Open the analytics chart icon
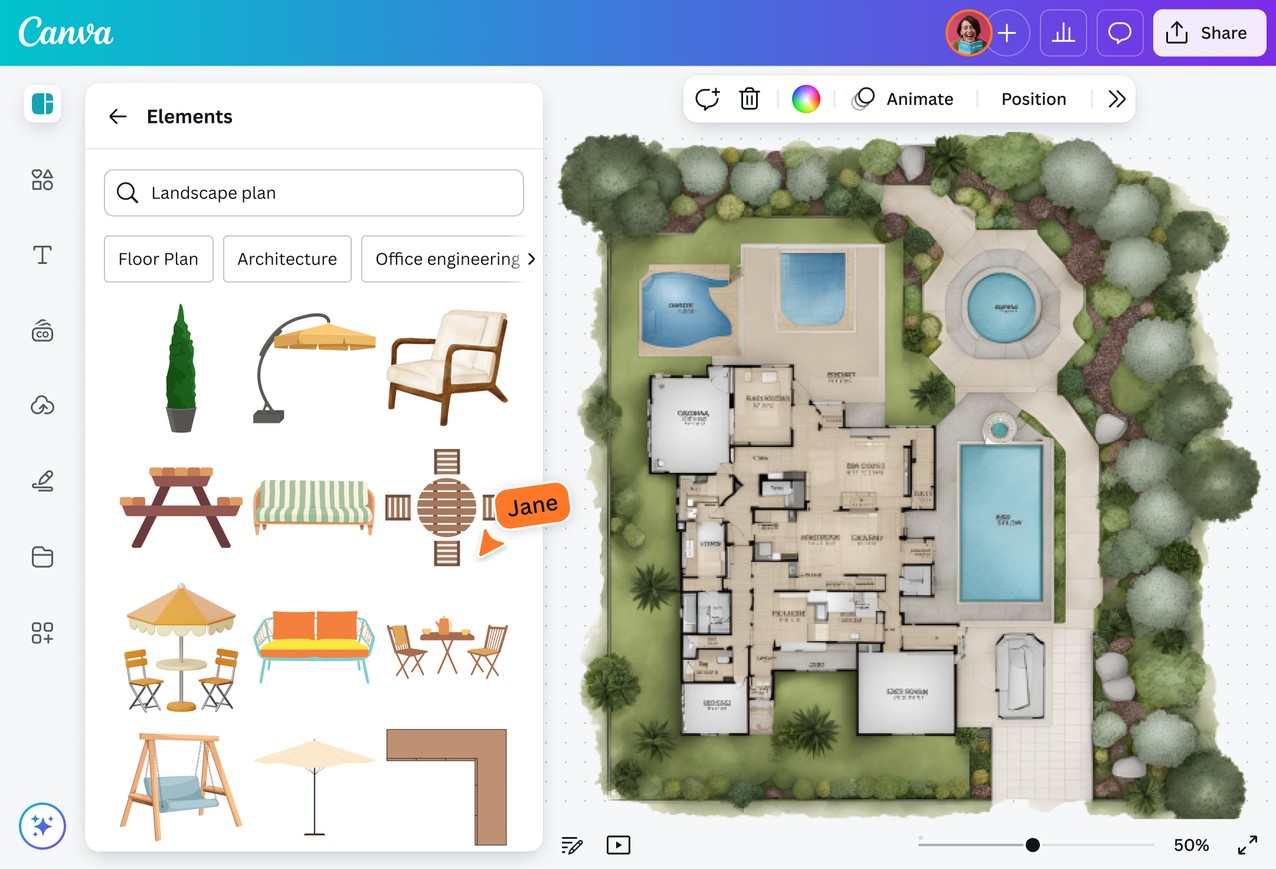 [x=1063, y=34]
